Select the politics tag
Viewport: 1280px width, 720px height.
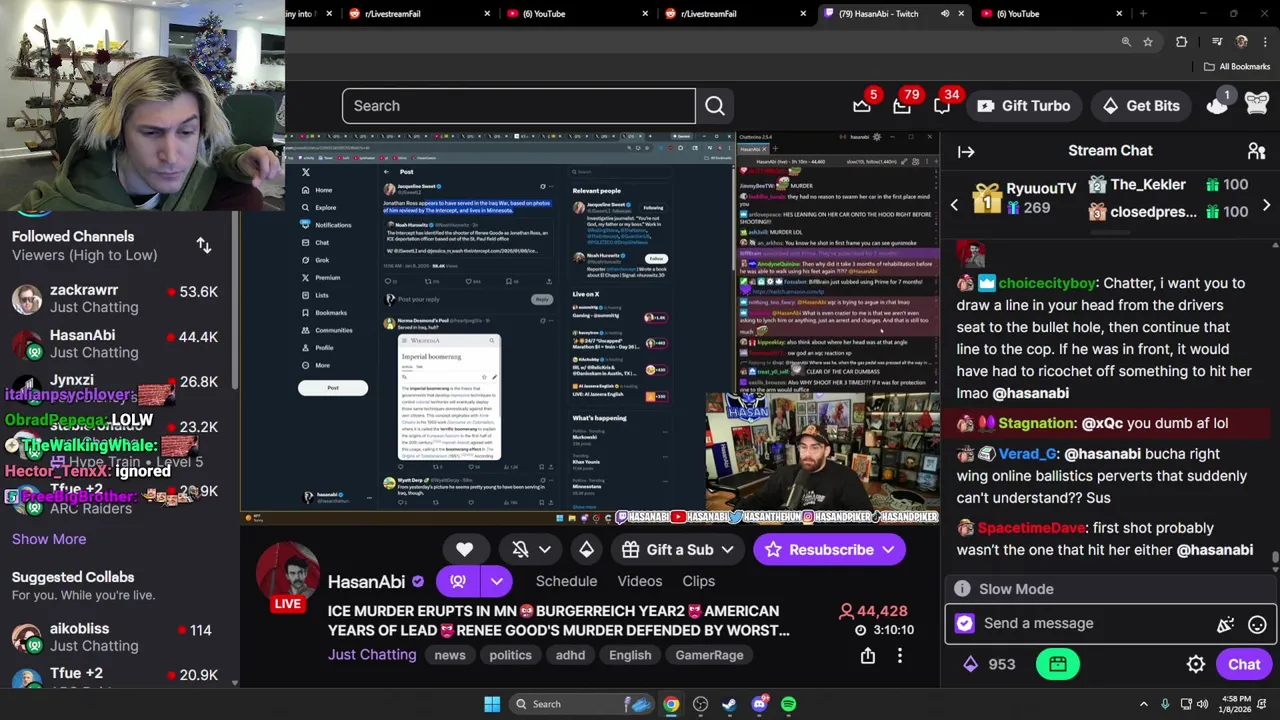coord(510,655)
